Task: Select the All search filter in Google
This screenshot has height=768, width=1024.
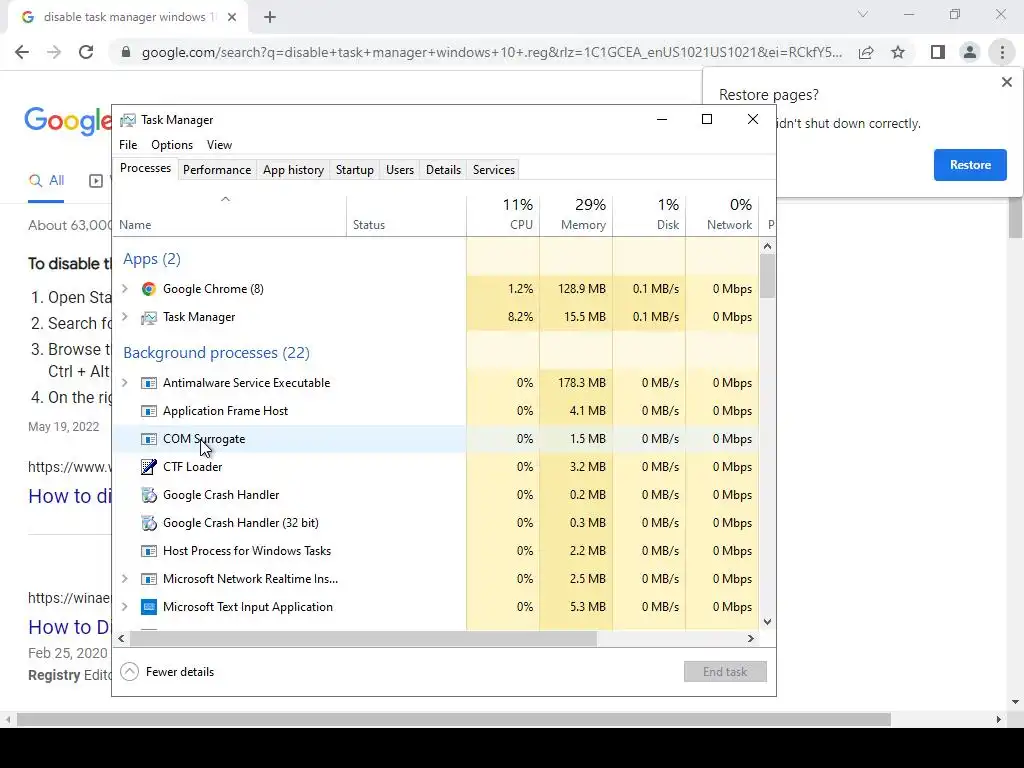Action: pyautogui.click(x=46, y=182)
